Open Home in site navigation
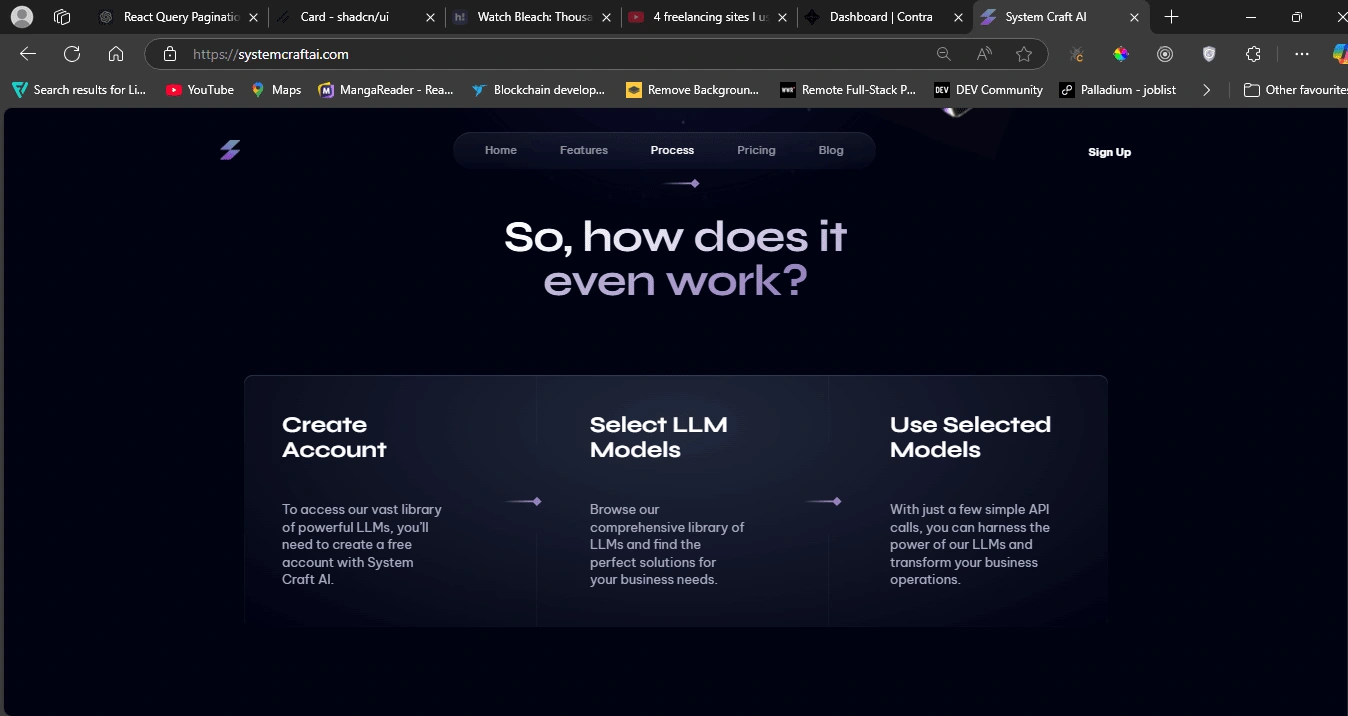 click(501, 150)
